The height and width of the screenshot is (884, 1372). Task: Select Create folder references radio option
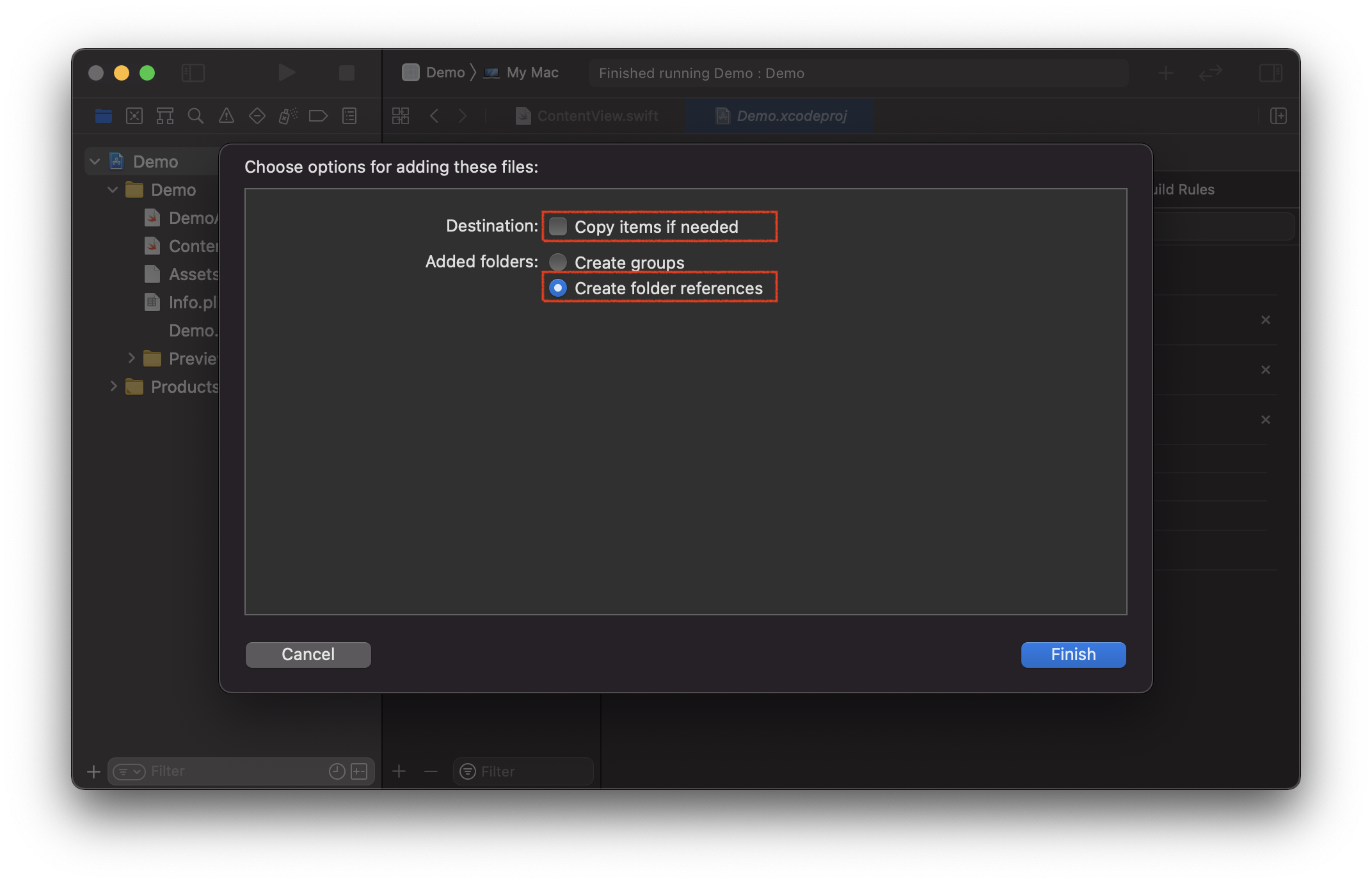coord(558,288)
